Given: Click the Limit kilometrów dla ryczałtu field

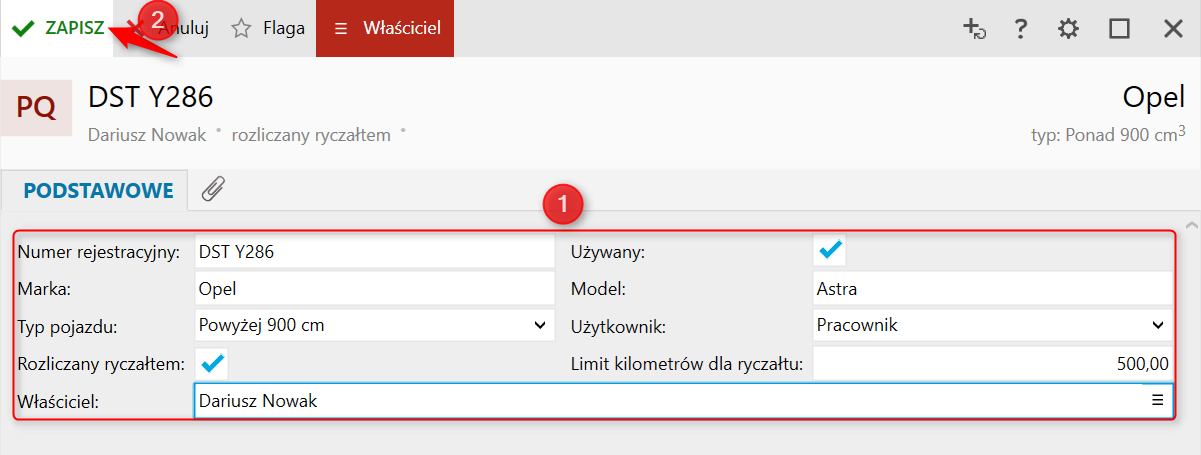Looking at the screenshot, I should click(990, 364).
